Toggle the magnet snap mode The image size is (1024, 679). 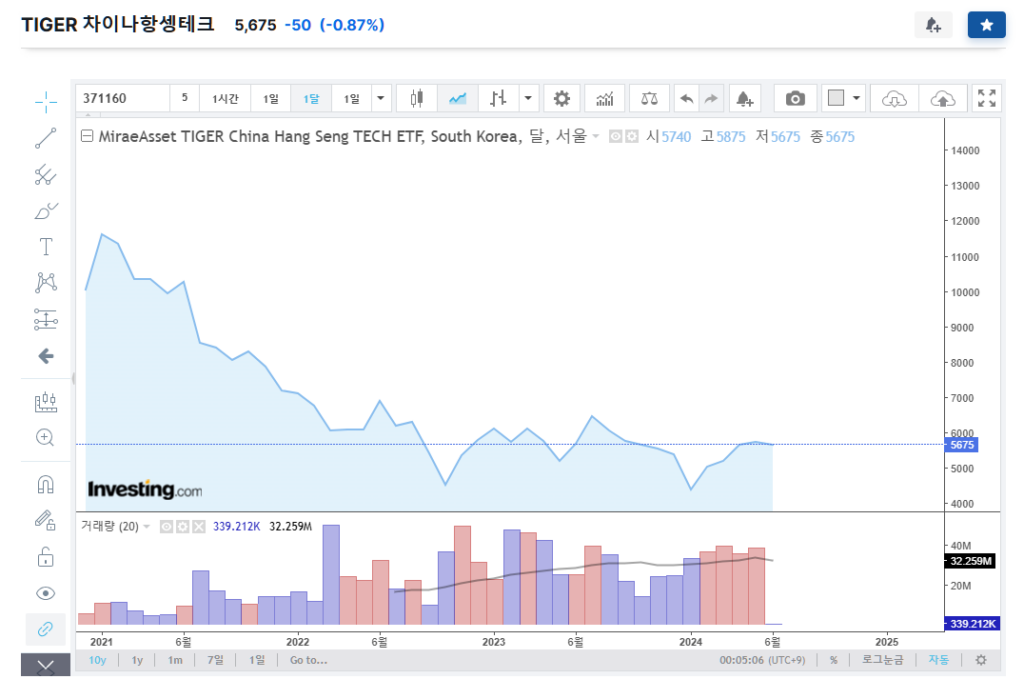(x=46, y=484)
